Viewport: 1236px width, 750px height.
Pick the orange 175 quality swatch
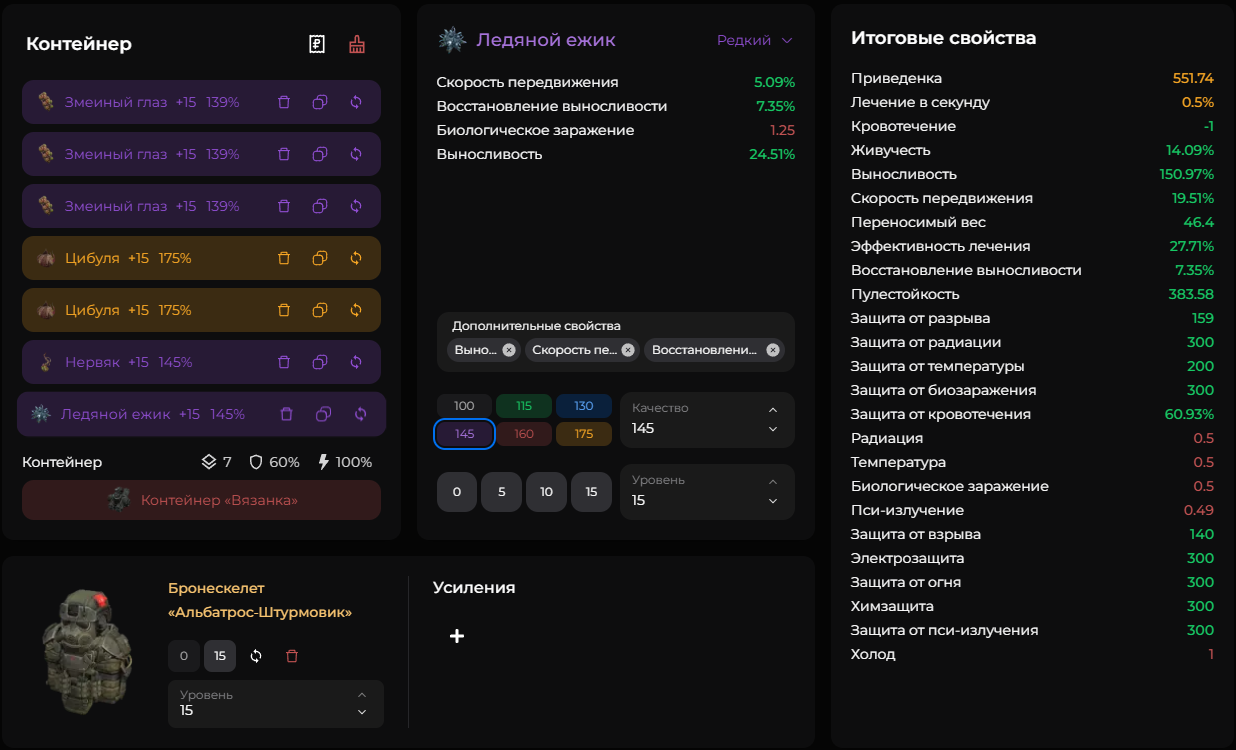click(x=583, y=434)
